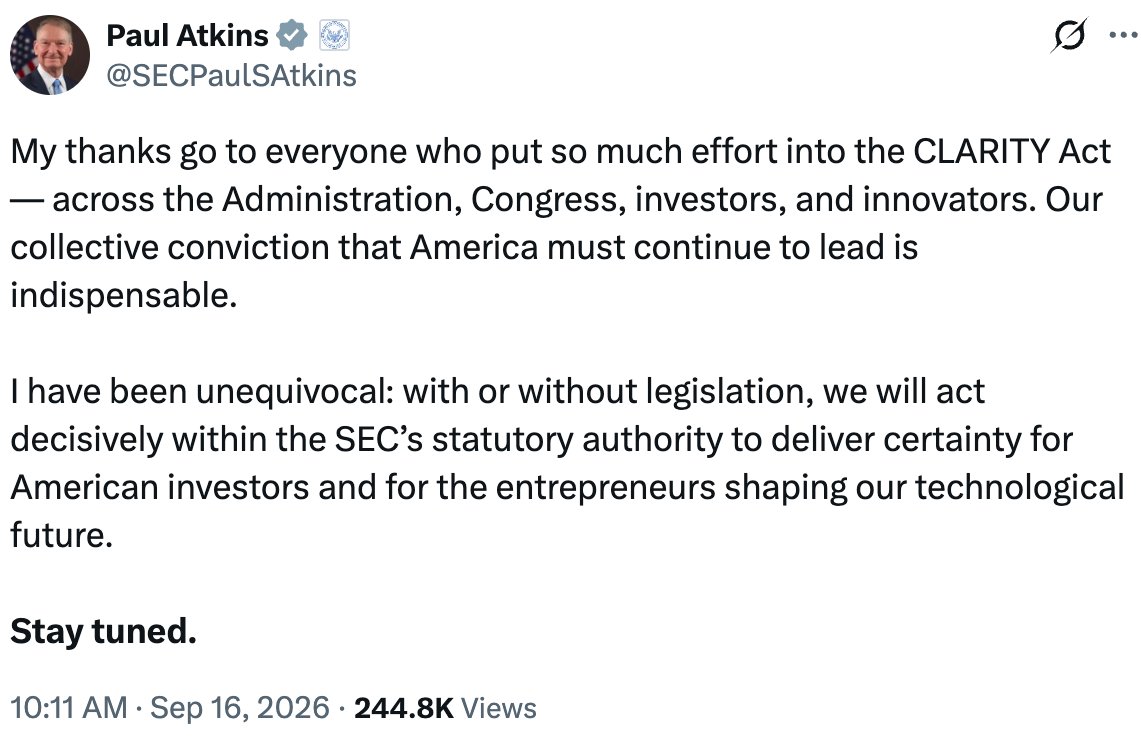The image size is (1141, 736).
Task: Click the phrase I have been unequivocal
Action: [202, 392]
